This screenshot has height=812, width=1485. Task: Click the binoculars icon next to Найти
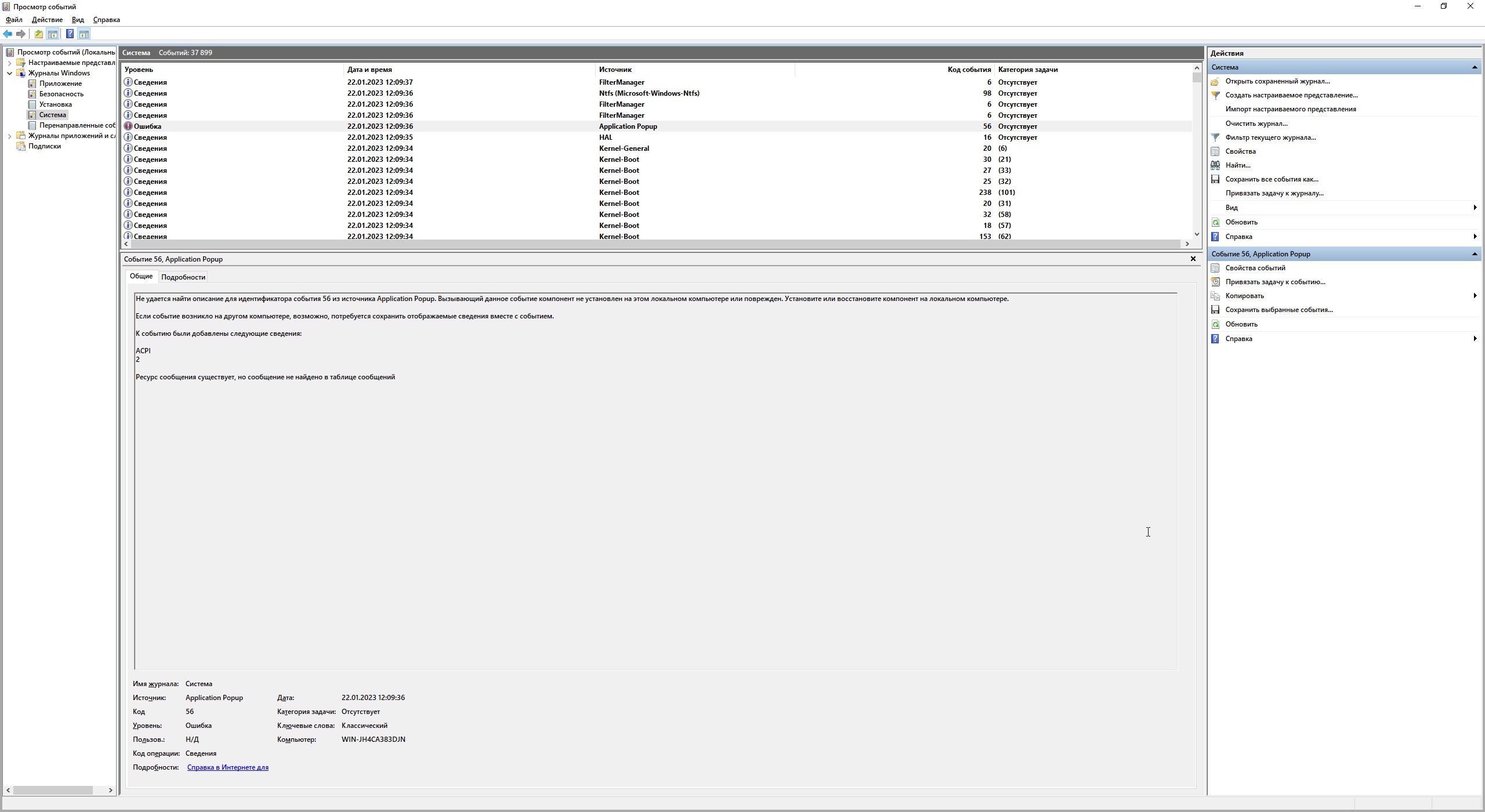[x=1215, y=165]
